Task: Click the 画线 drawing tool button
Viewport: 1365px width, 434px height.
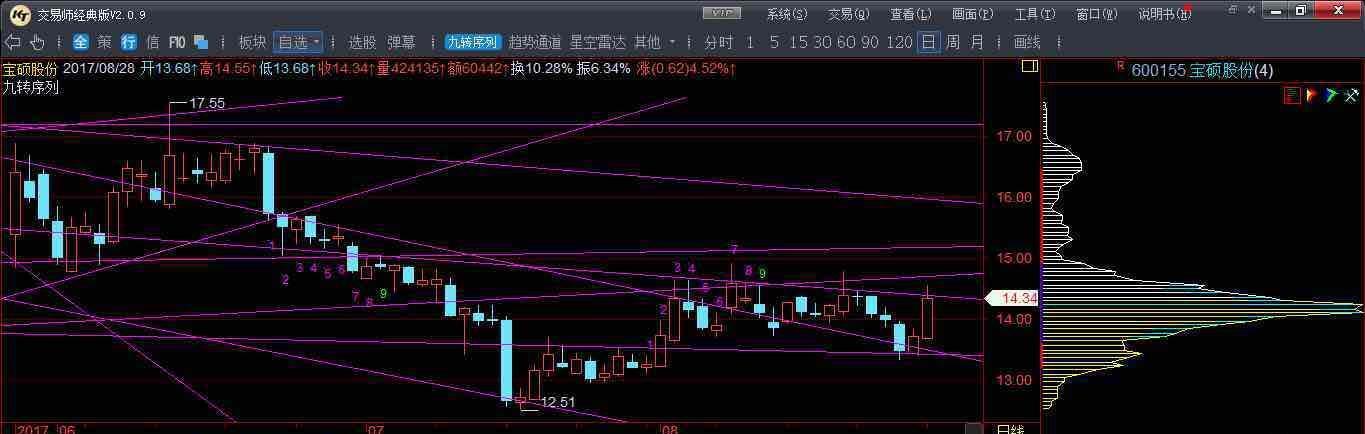Action: (x=1027, y=43)
